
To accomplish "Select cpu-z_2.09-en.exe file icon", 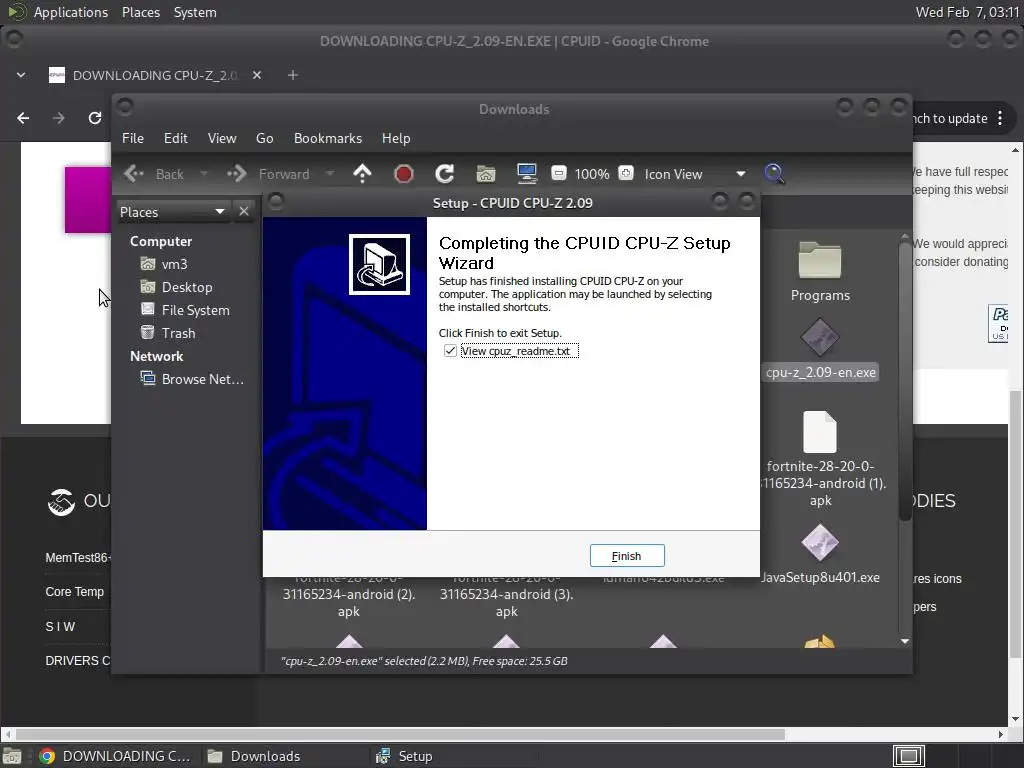I will (x=820, y=338).
